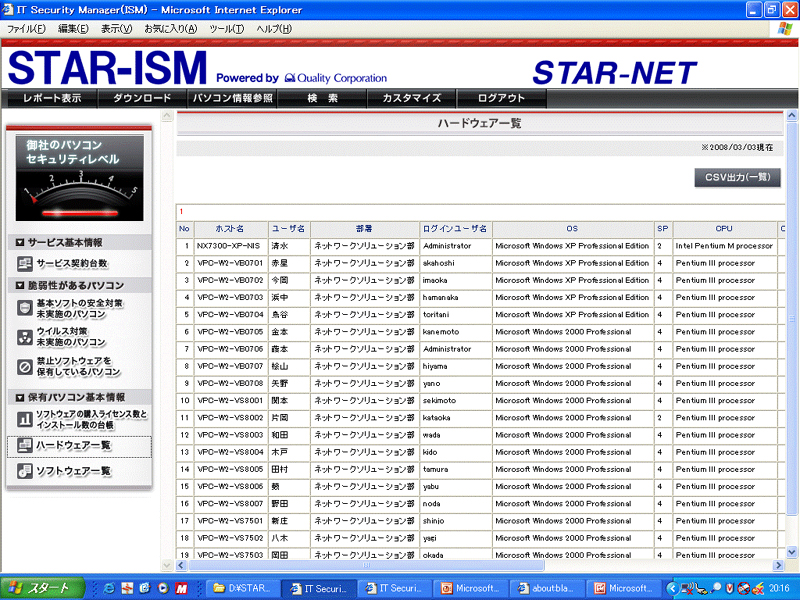Click the ソフトウェア一覧 sidebar icon

(x=24, y=471)
